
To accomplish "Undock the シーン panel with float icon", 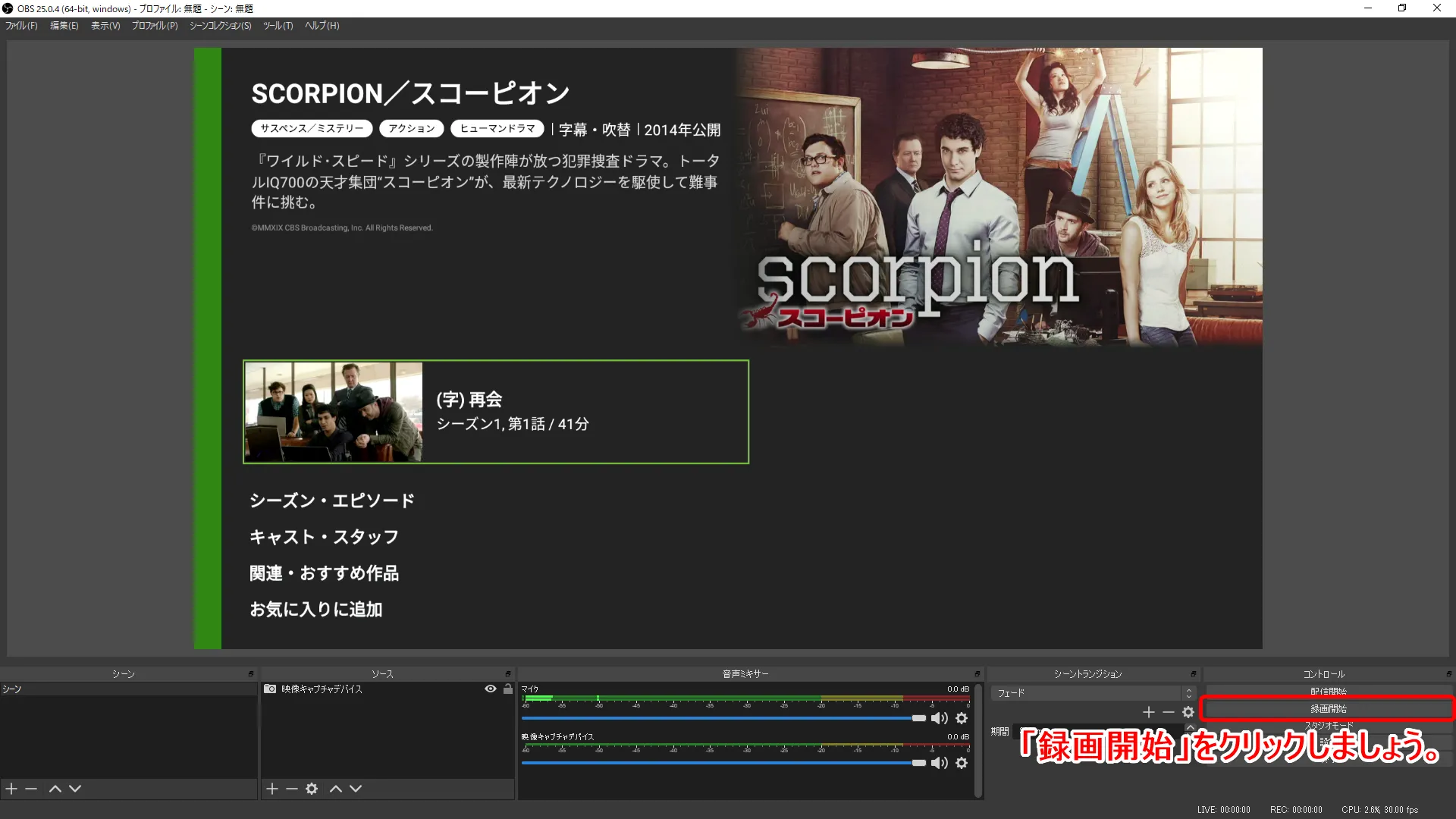I will click(251, 673).
